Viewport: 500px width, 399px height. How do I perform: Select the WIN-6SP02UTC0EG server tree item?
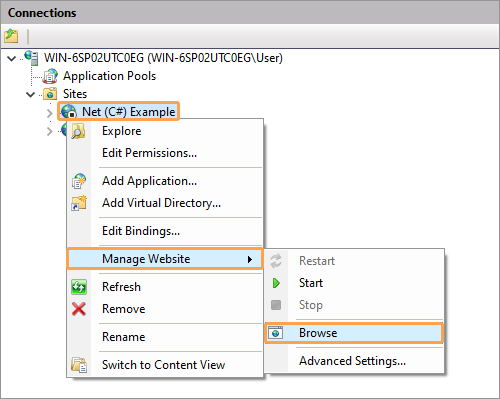(x=163, y=58)
